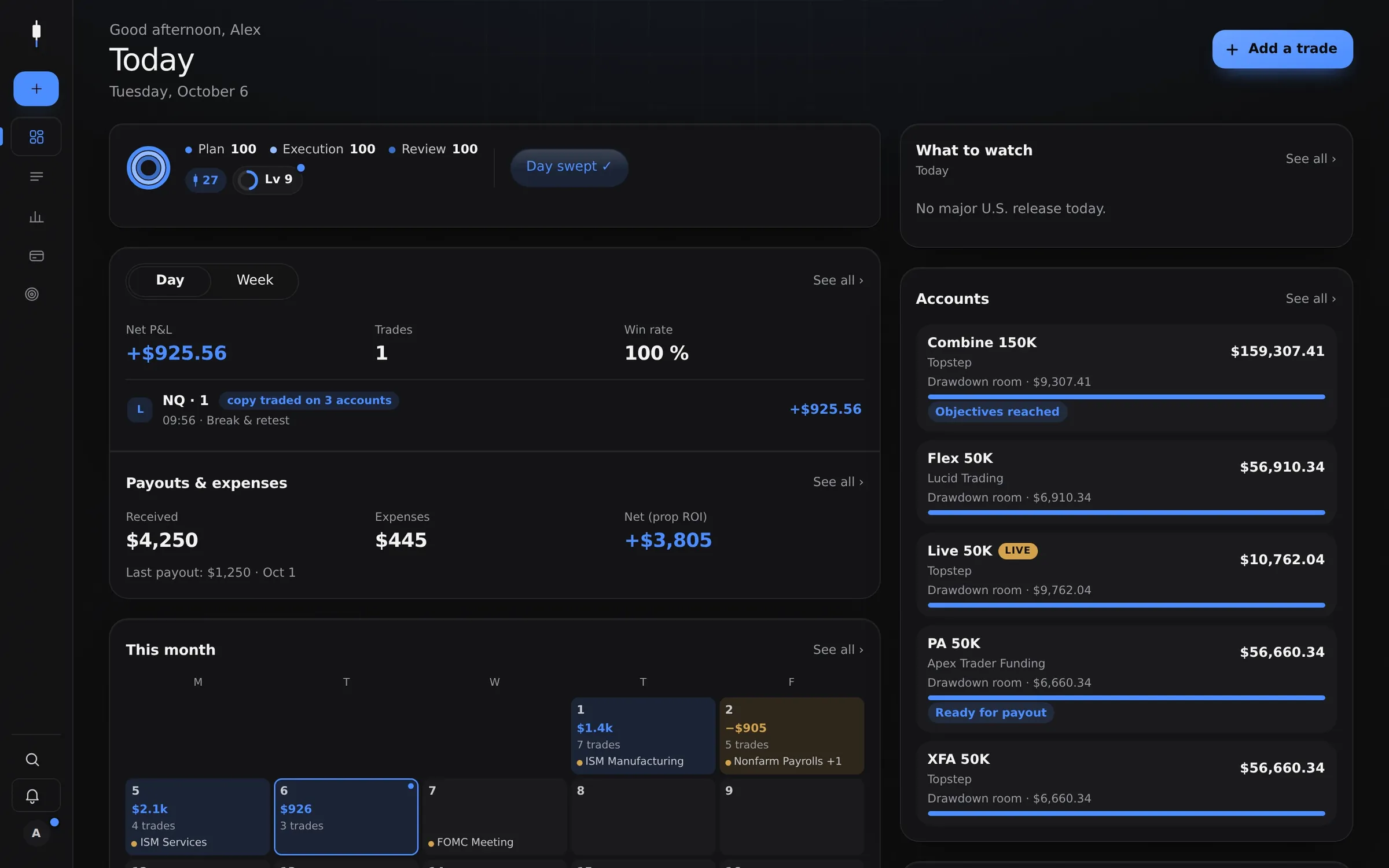Open the user avatar A

tap(36, 833)
